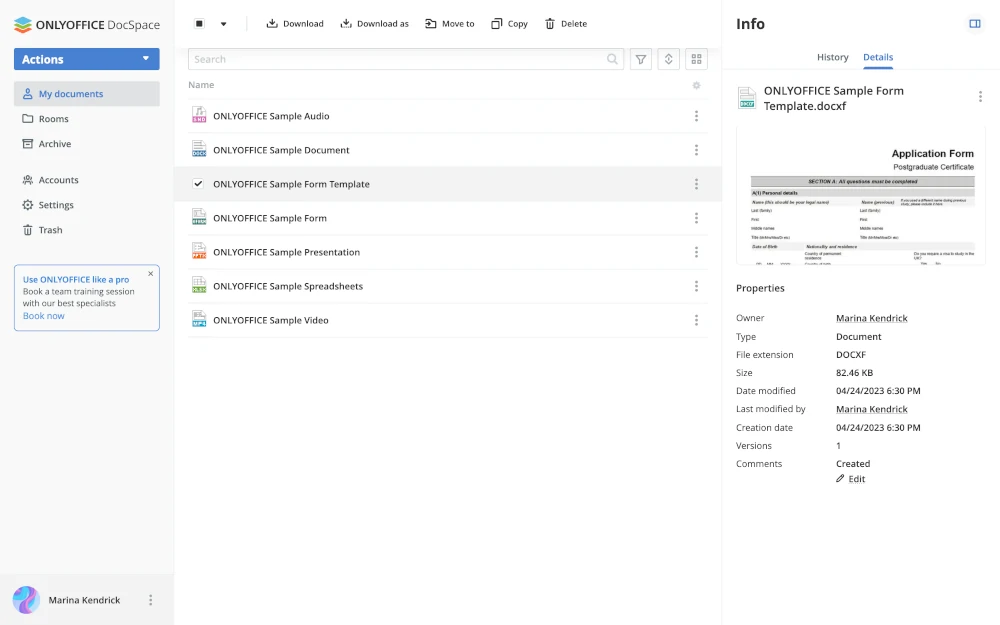Open ONLYOFFICE Sample Form
This screenshot has width=1000, height=625.
(270, 218)
